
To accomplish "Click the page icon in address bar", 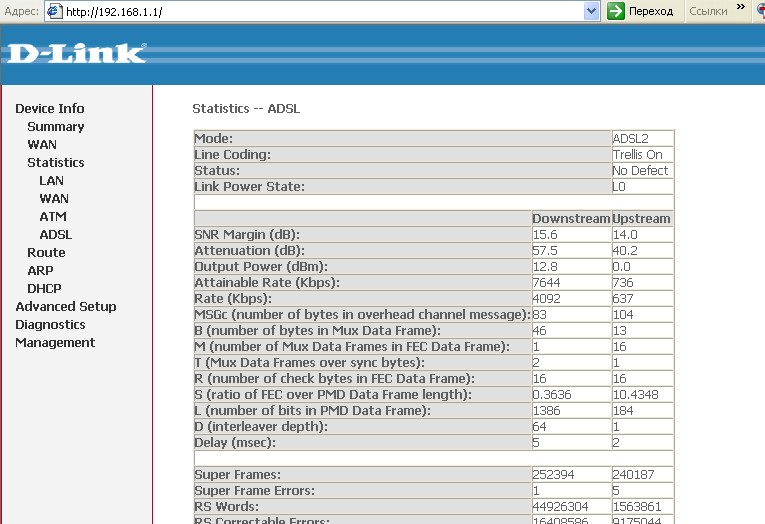I will (55, 11).
